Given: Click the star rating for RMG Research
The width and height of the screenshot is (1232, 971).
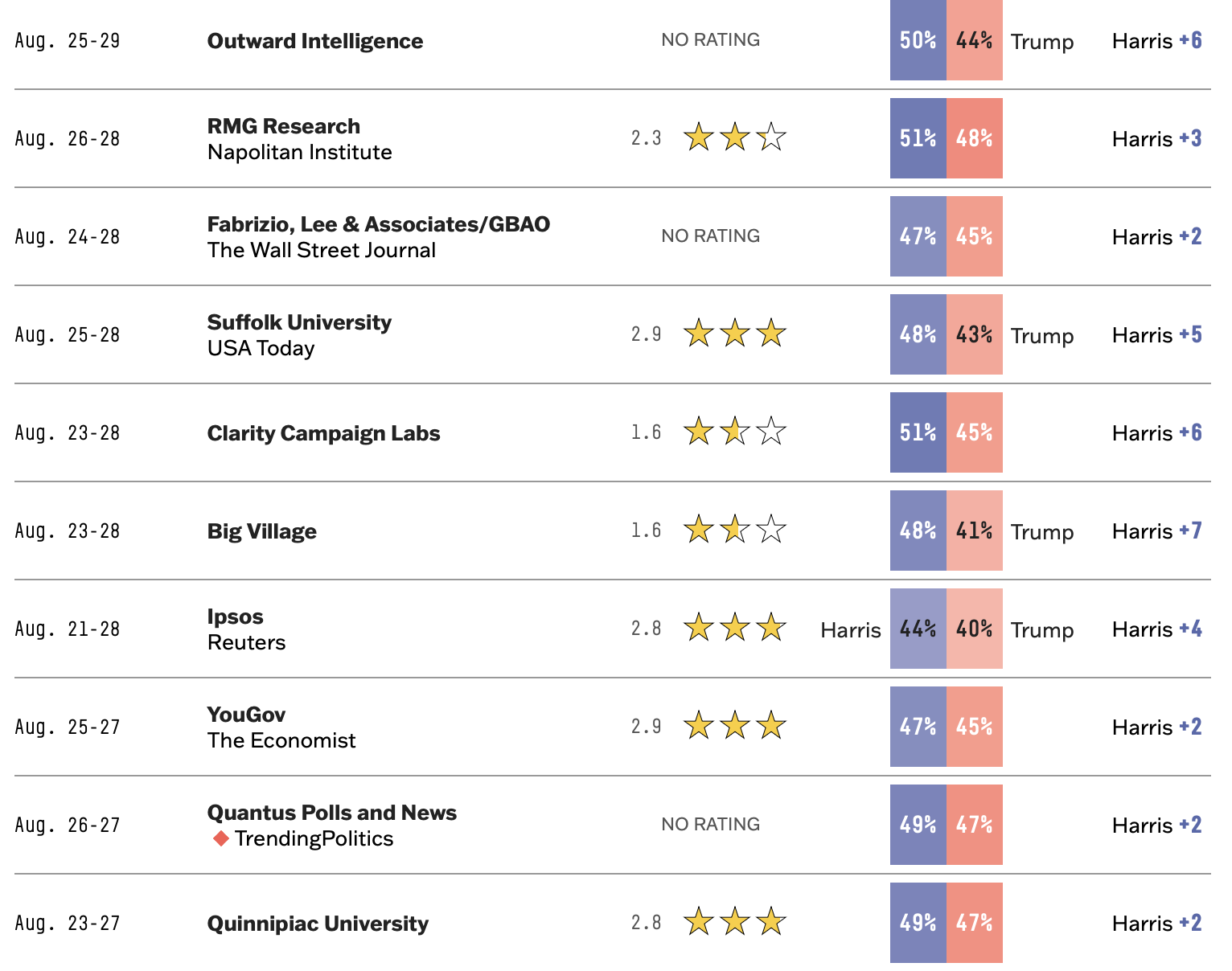Looking at the screenshot, I should click(x=735, y=137).
